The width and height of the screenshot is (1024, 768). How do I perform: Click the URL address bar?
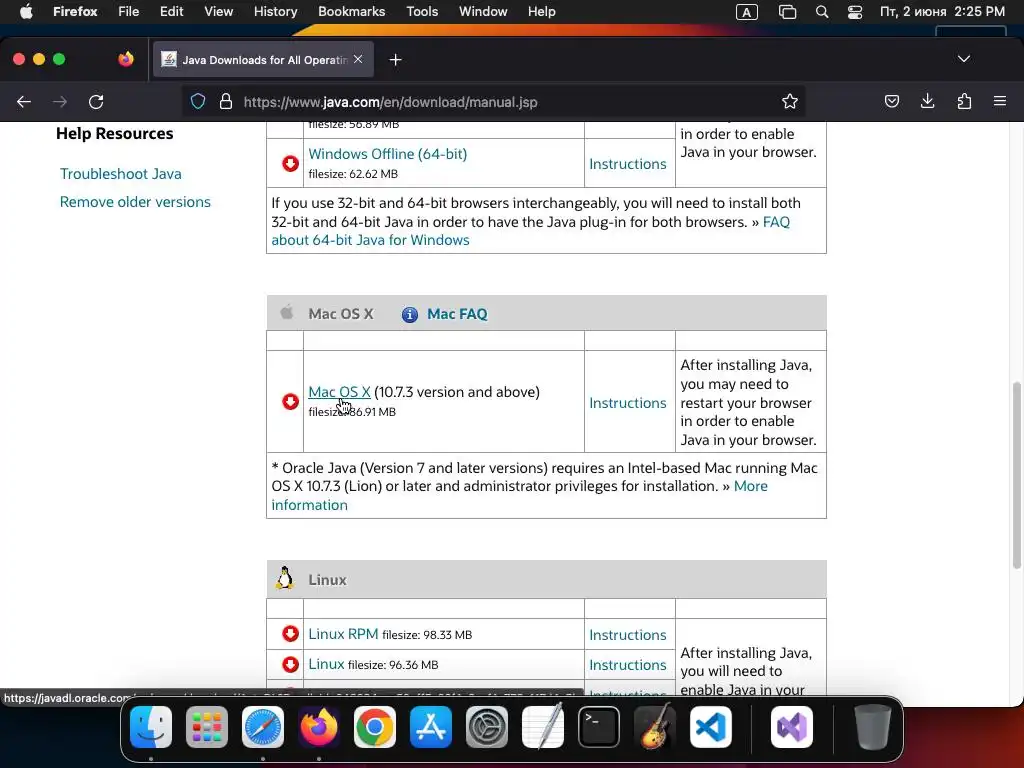493,102
